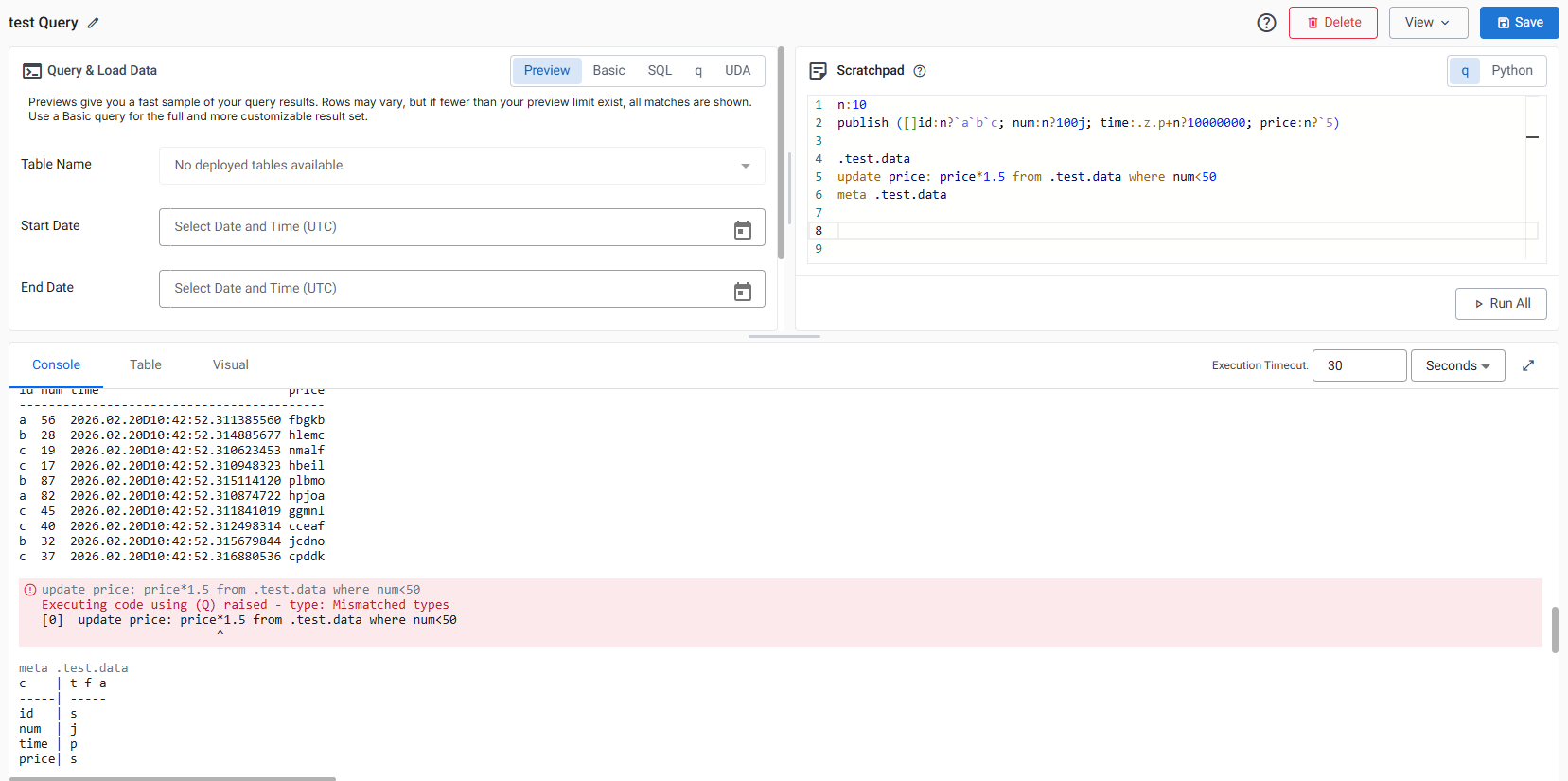Click the console vertical scrollbar
This screenshot has height=781, width=1568.
[1555, 630]
